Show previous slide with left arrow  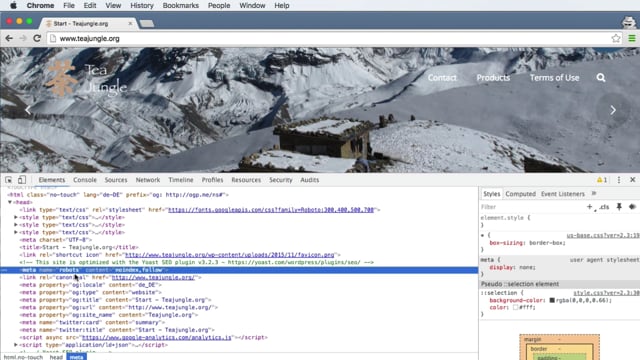tap(28, 110)
